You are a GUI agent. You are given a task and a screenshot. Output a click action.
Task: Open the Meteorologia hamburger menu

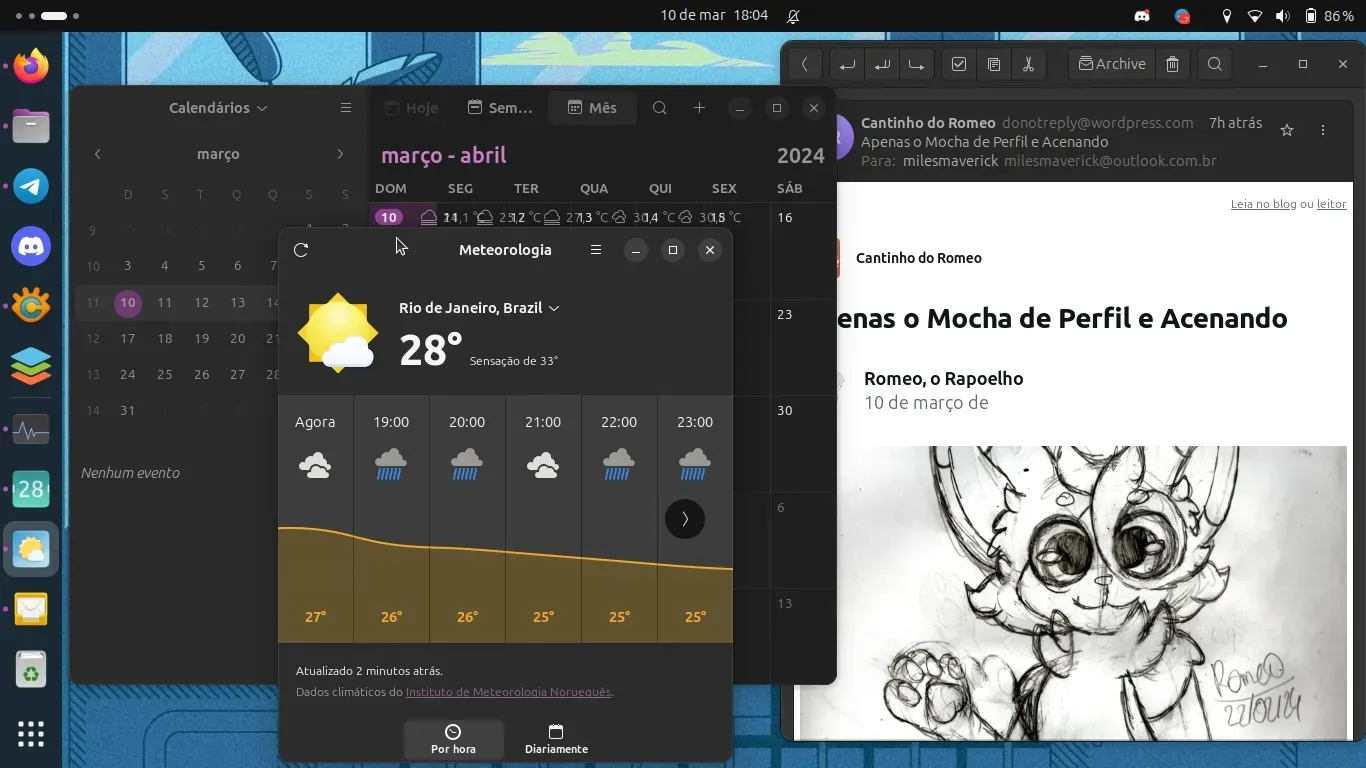click(x=596, y=250)
